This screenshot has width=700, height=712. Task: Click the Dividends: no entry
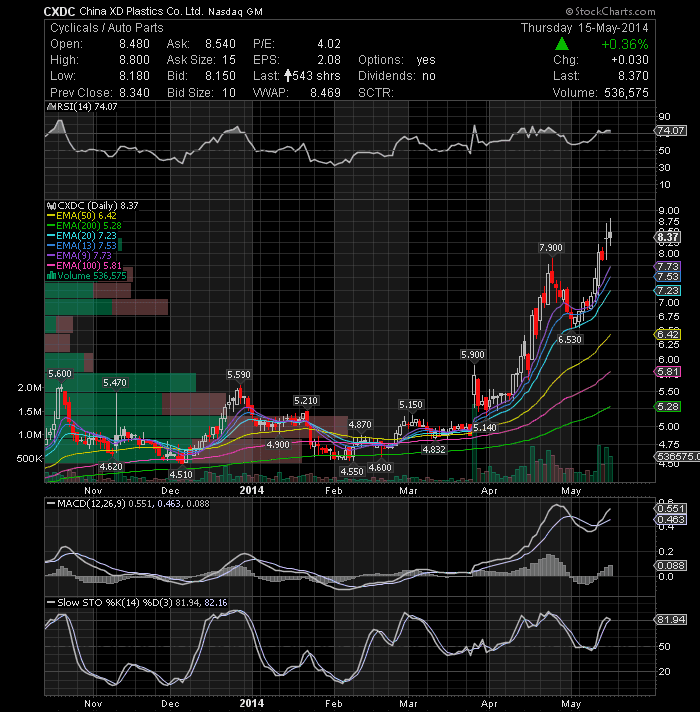coord(397,76)
